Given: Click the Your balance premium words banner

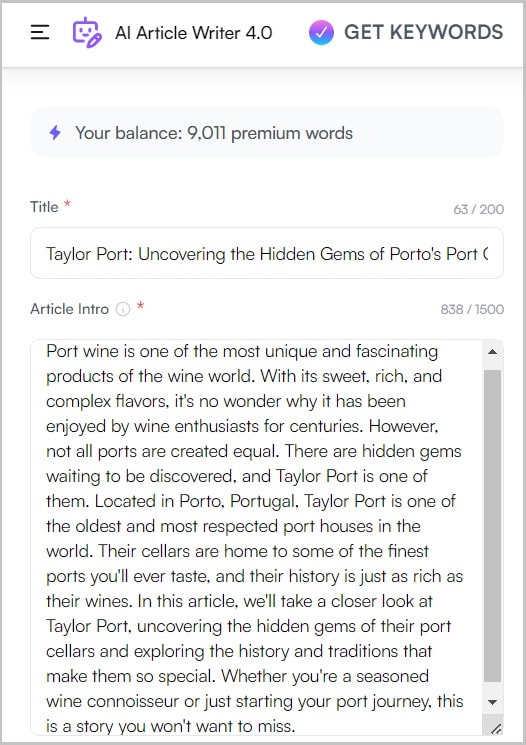Looking at the screenshot, I should (267, 133).
